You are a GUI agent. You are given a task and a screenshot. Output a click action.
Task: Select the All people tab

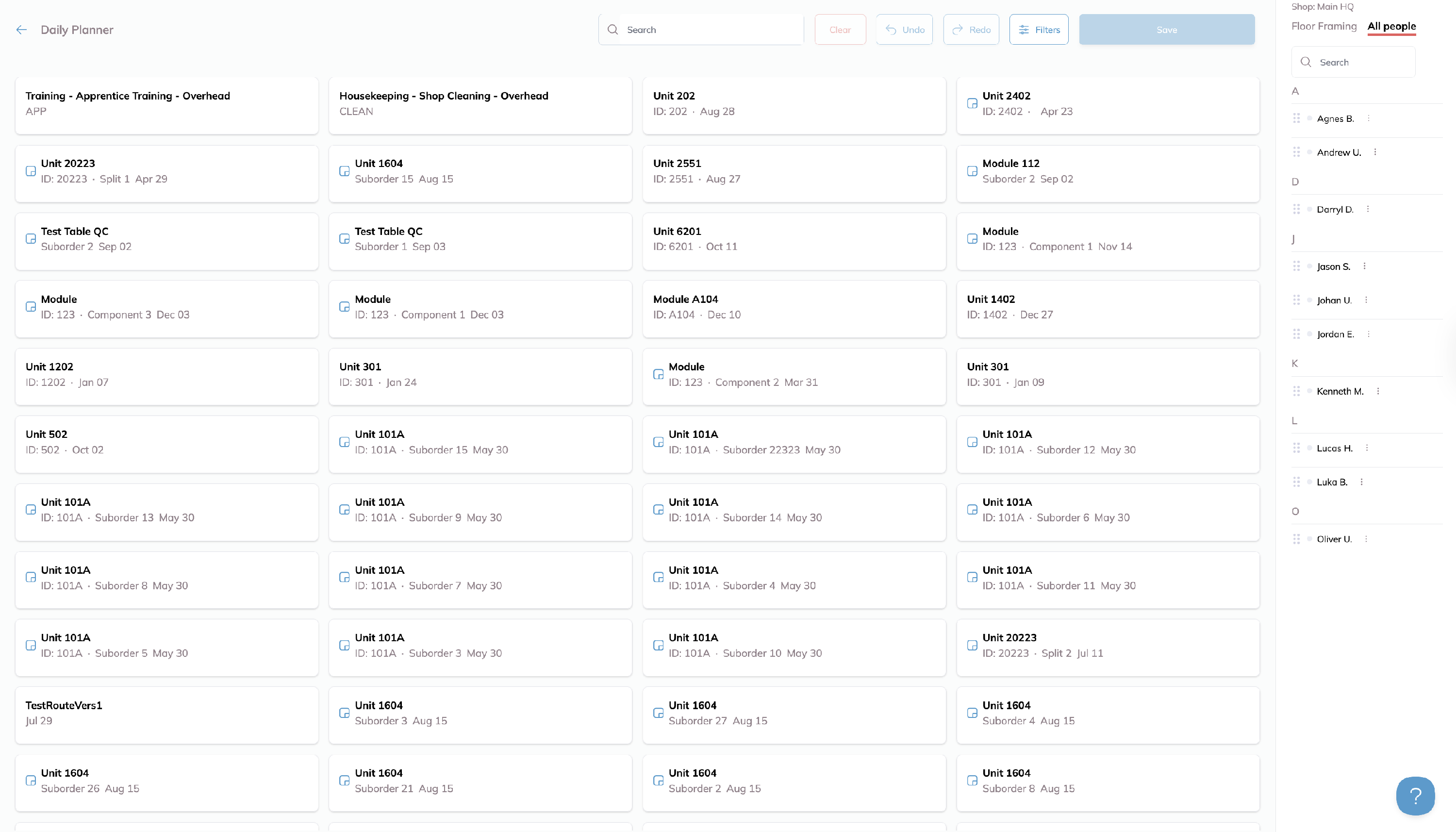tap(1391, 26)
